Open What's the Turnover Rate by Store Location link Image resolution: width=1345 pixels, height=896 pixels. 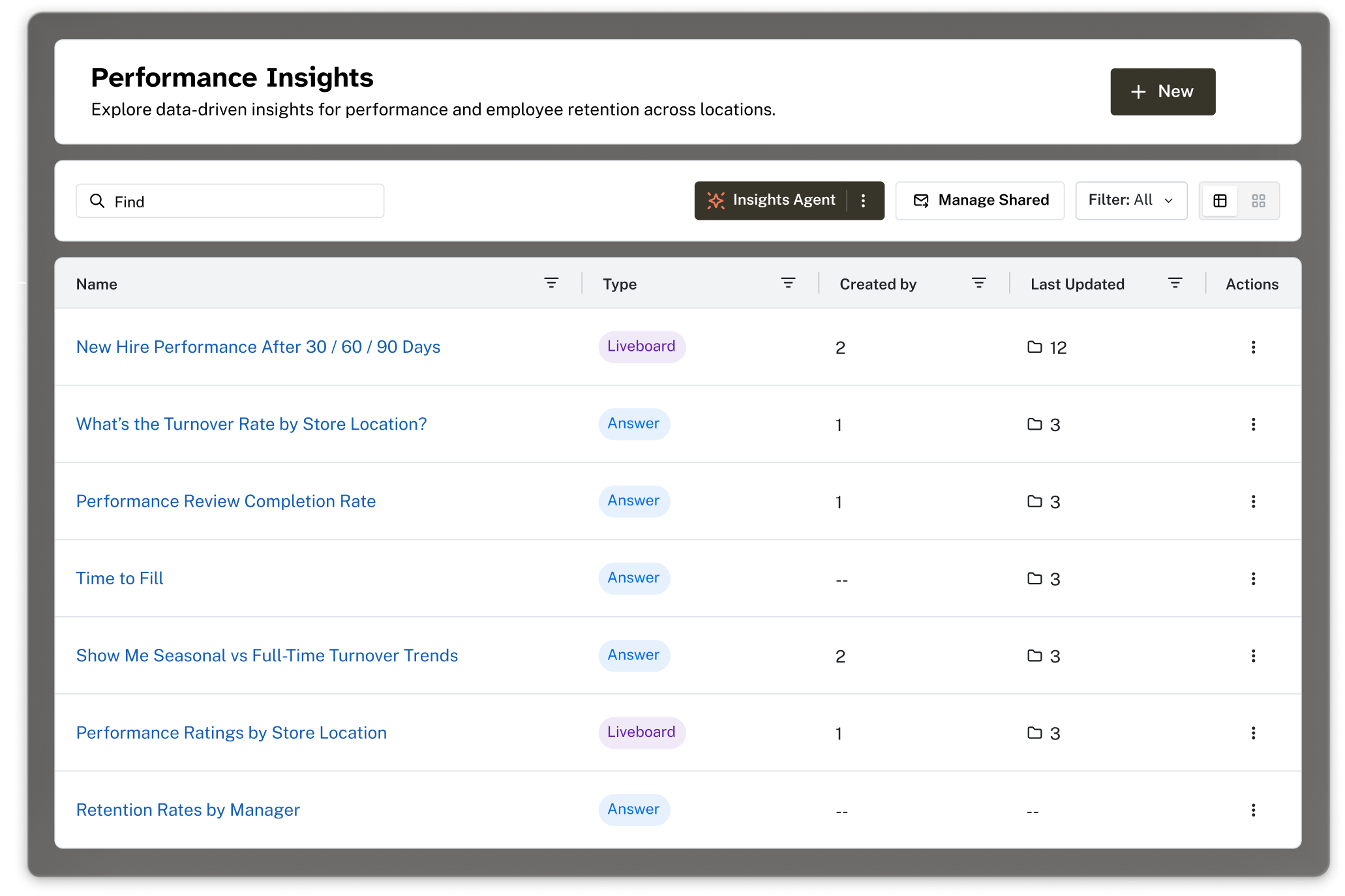pos(251,425)
